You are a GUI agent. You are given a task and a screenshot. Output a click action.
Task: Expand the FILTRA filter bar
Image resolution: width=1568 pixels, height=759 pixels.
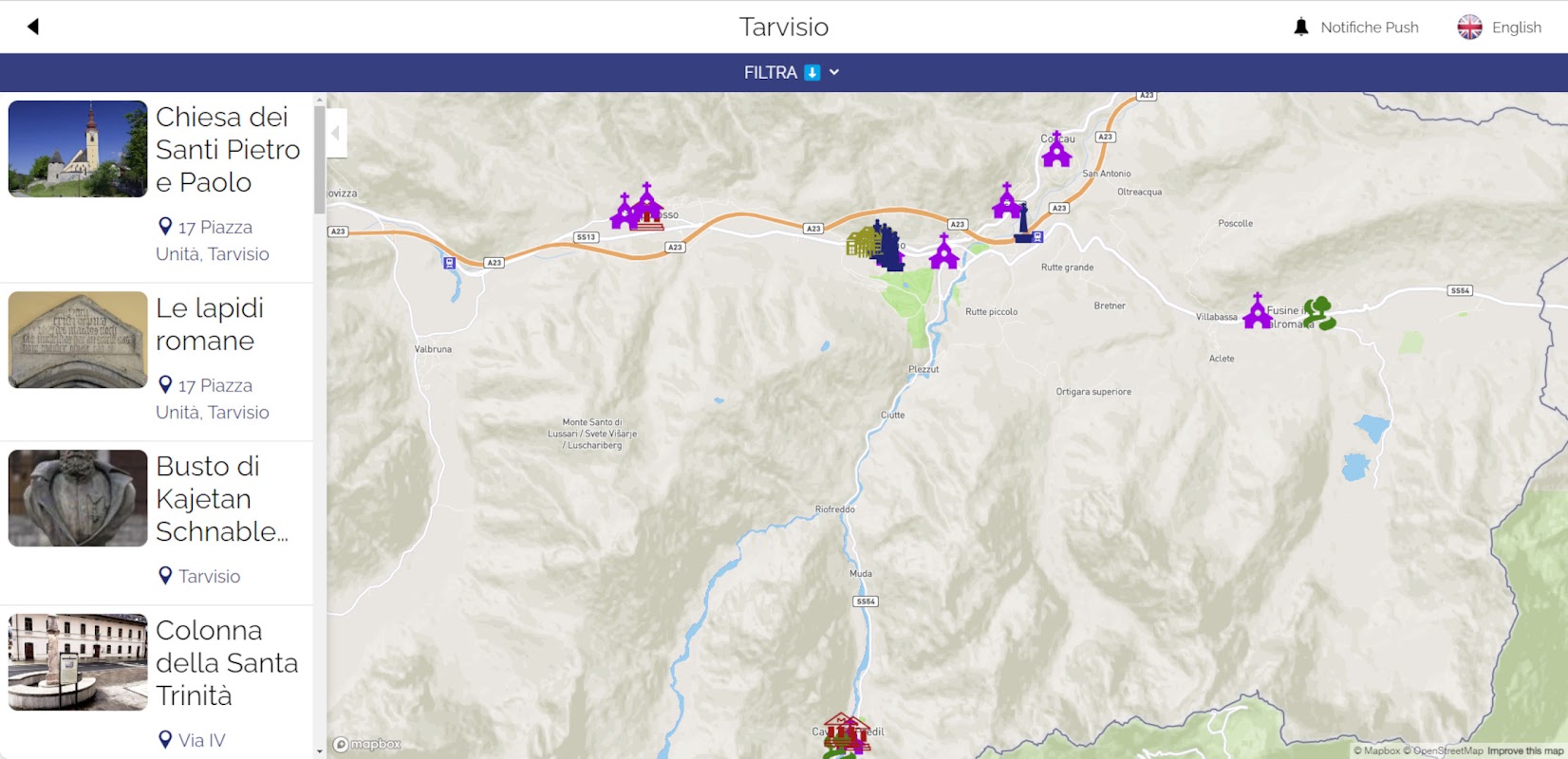click(x=784, y=72)
